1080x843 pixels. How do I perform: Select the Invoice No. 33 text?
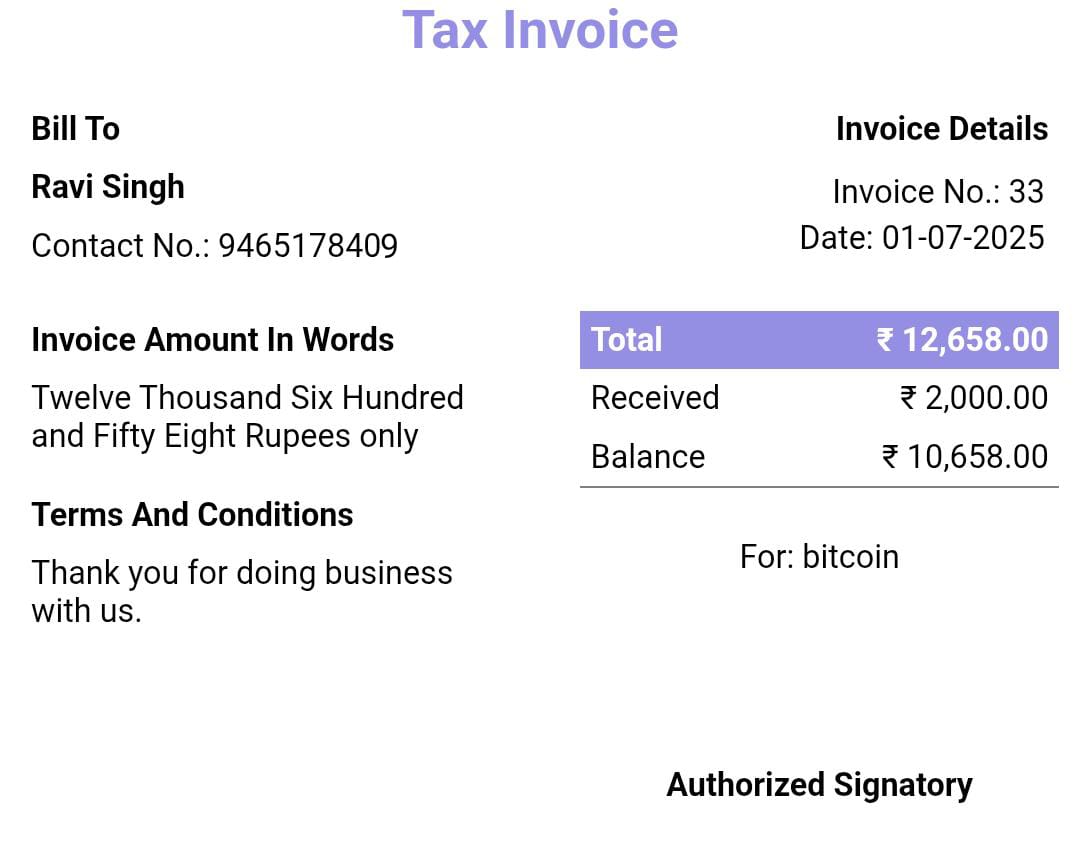click(x=937, y=191)
